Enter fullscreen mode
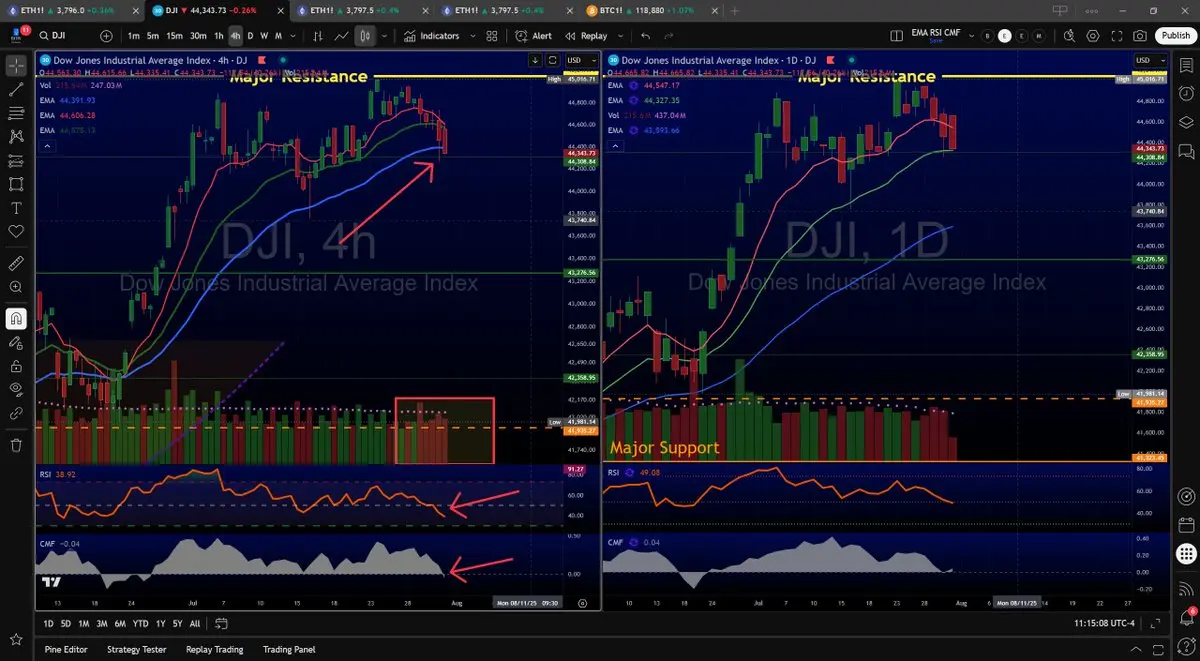Viewport: 1200px width, 661px height. click(1116, 35)
